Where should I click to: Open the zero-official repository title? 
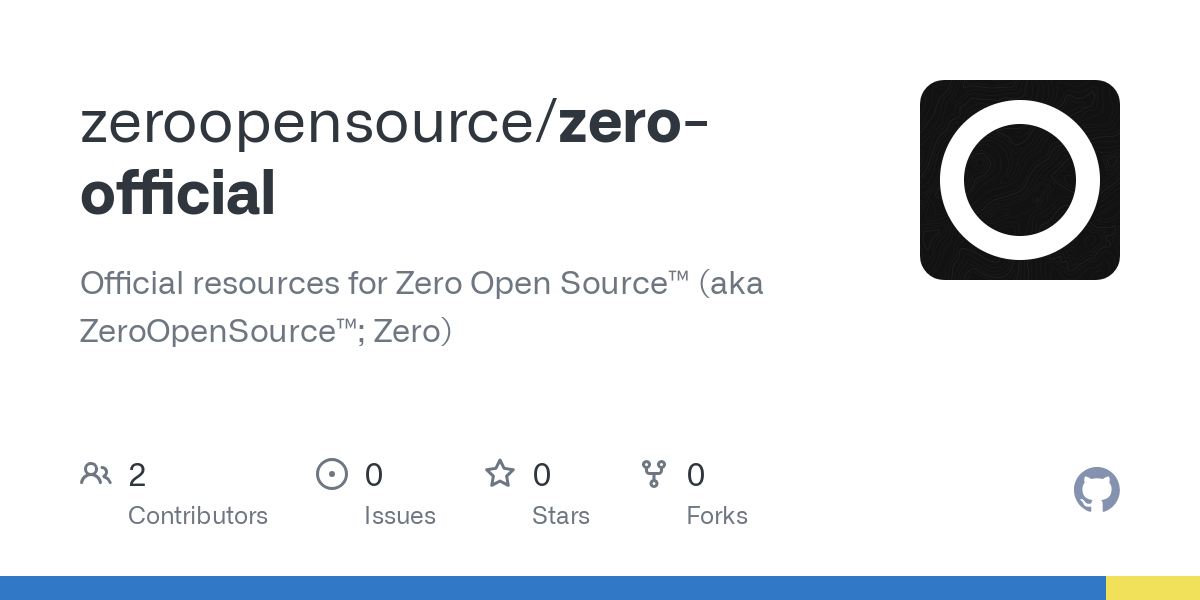395,158
